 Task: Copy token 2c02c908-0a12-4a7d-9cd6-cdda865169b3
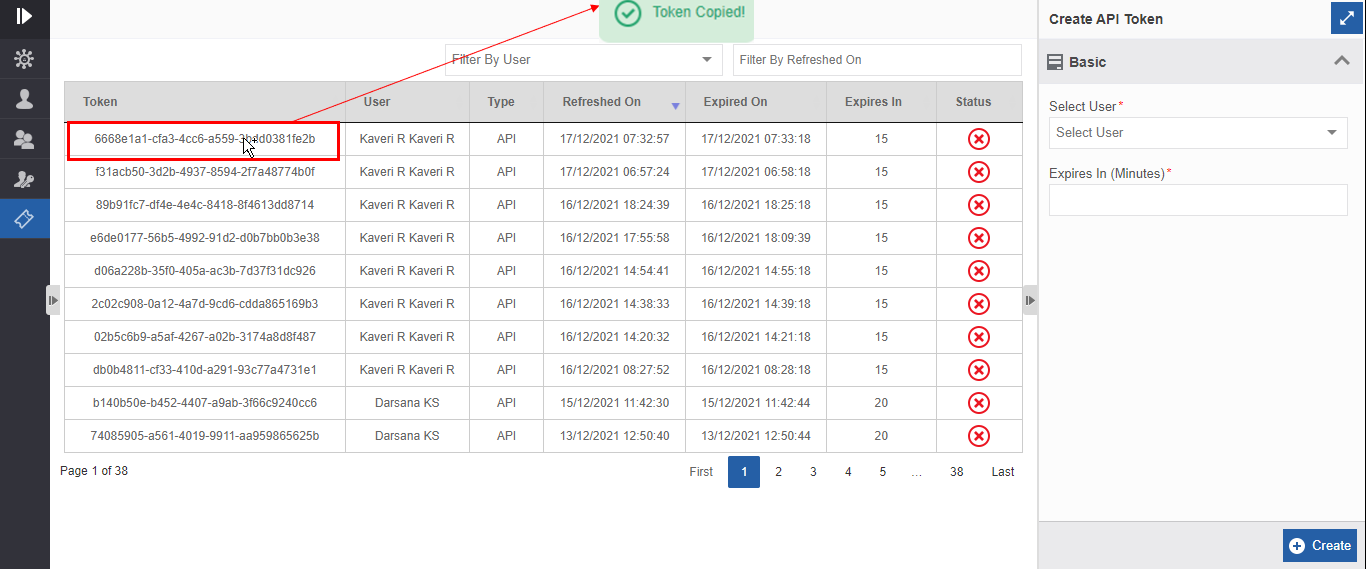coord(205,304)
